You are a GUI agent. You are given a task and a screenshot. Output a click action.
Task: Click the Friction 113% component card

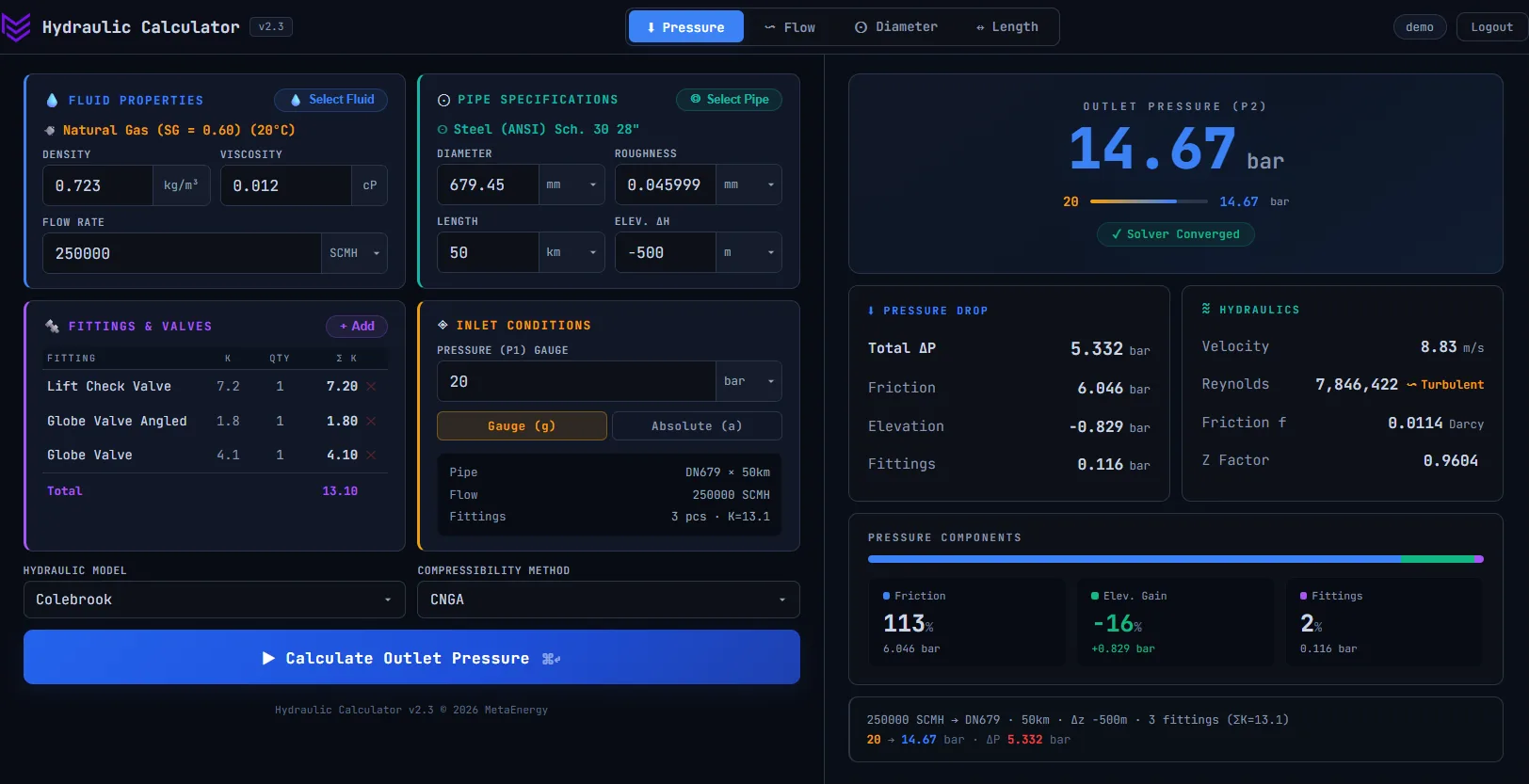point(968,622)
